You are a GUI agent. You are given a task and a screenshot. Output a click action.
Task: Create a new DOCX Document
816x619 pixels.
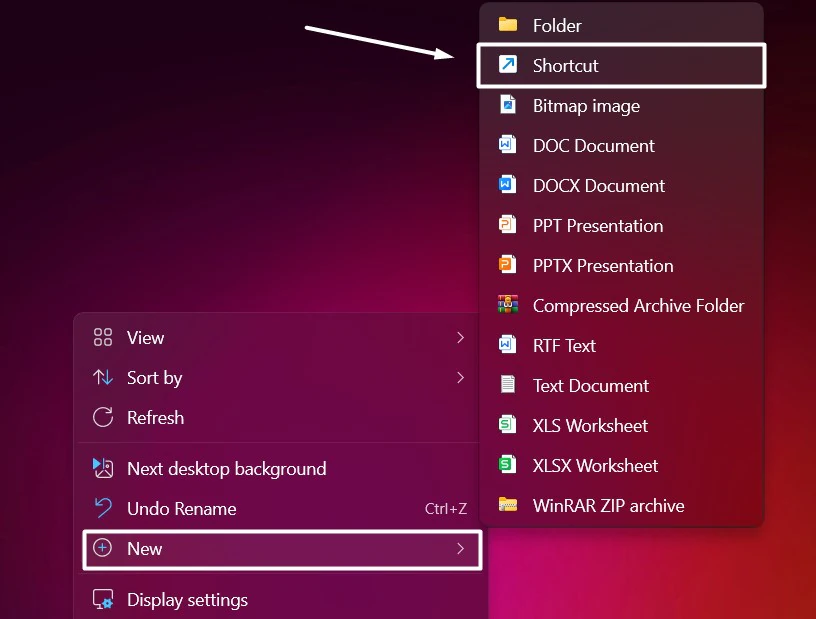click(x=621, y=186)
